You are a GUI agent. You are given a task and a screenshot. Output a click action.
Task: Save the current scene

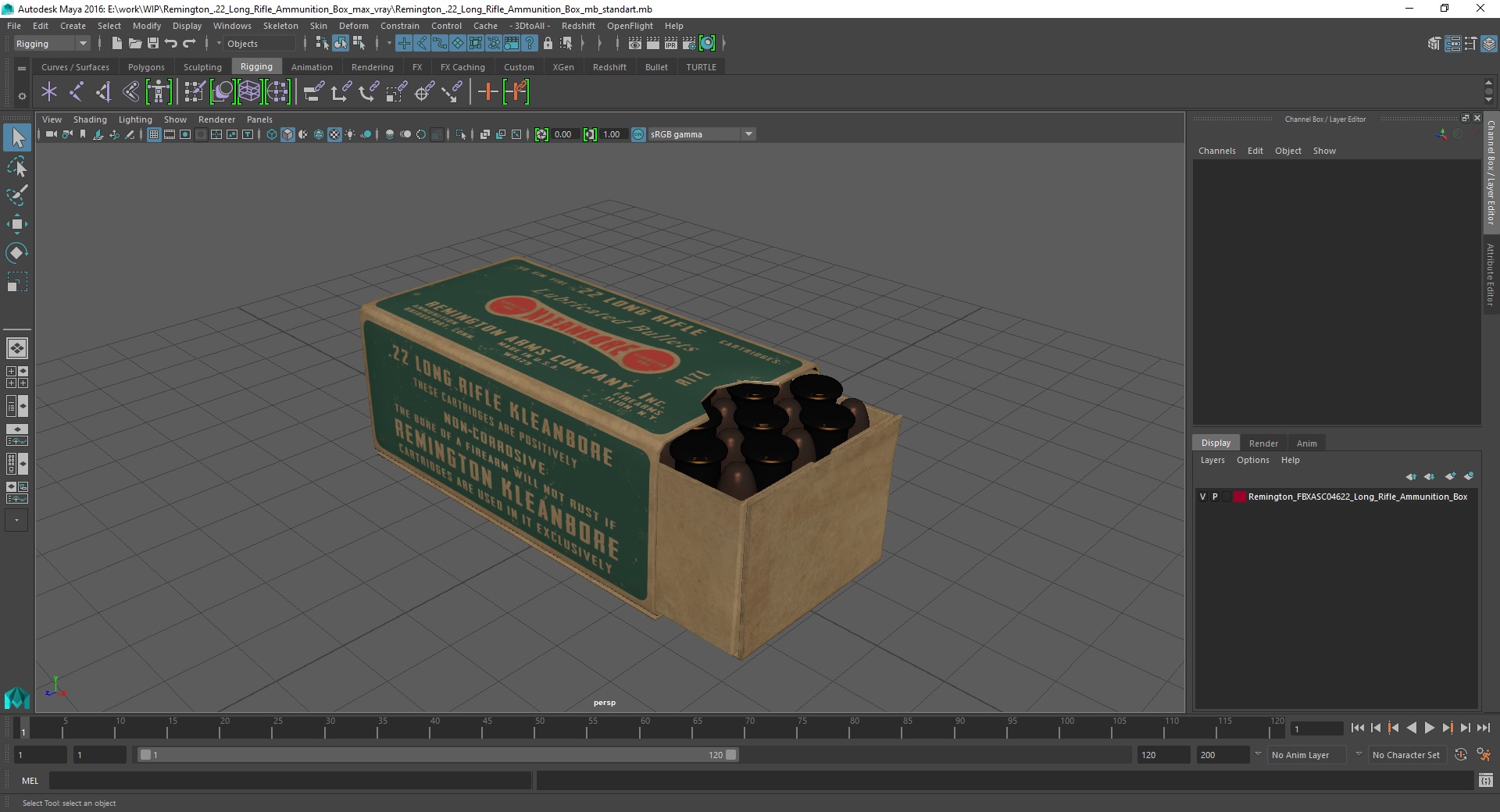[153, 44]
